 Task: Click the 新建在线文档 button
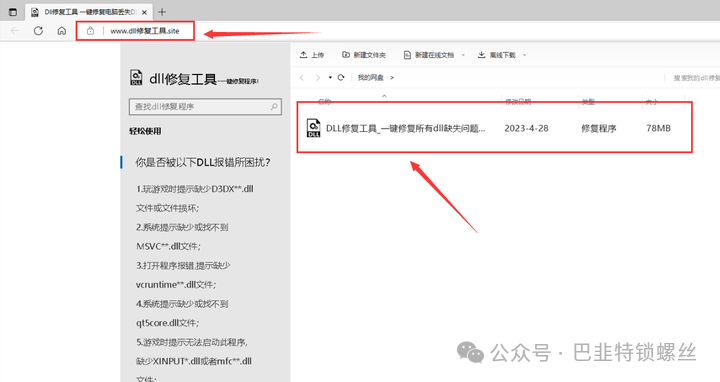point(428,55)
